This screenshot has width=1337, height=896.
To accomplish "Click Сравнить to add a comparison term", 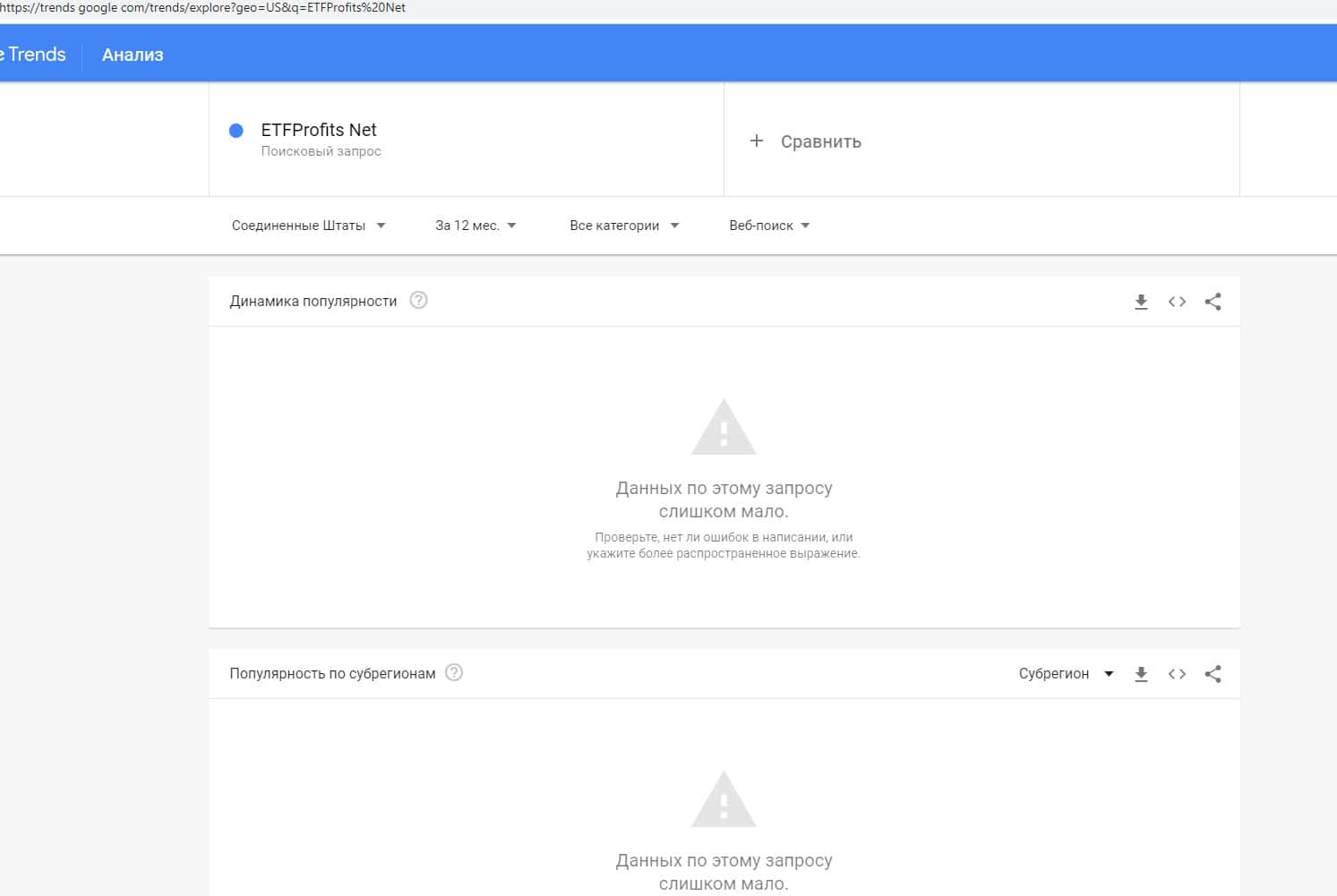I will [x=820, y=141].
